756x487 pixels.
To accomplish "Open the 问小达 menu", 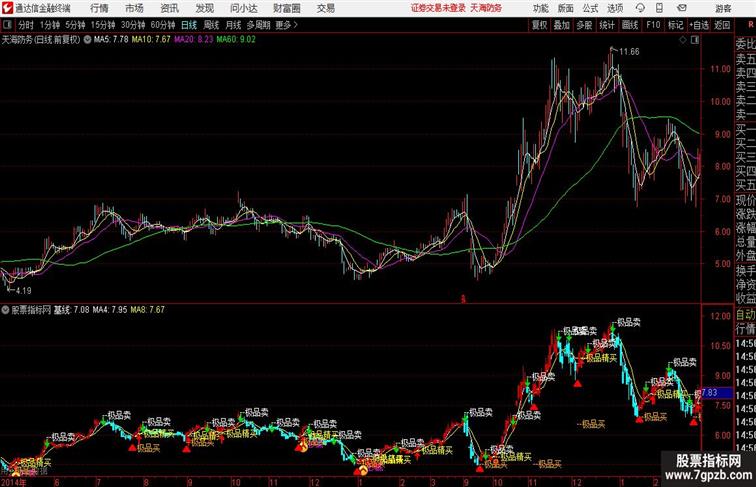I will point(244,8).
